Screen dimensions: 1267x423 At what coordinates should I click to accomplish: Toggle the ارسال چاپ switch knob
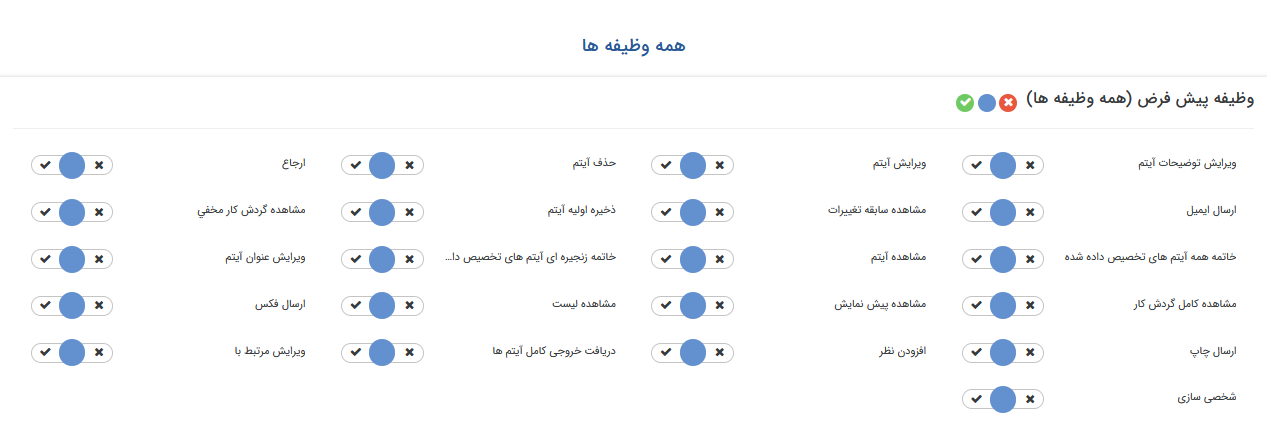pyautogui.click(x=1003, y=352)
